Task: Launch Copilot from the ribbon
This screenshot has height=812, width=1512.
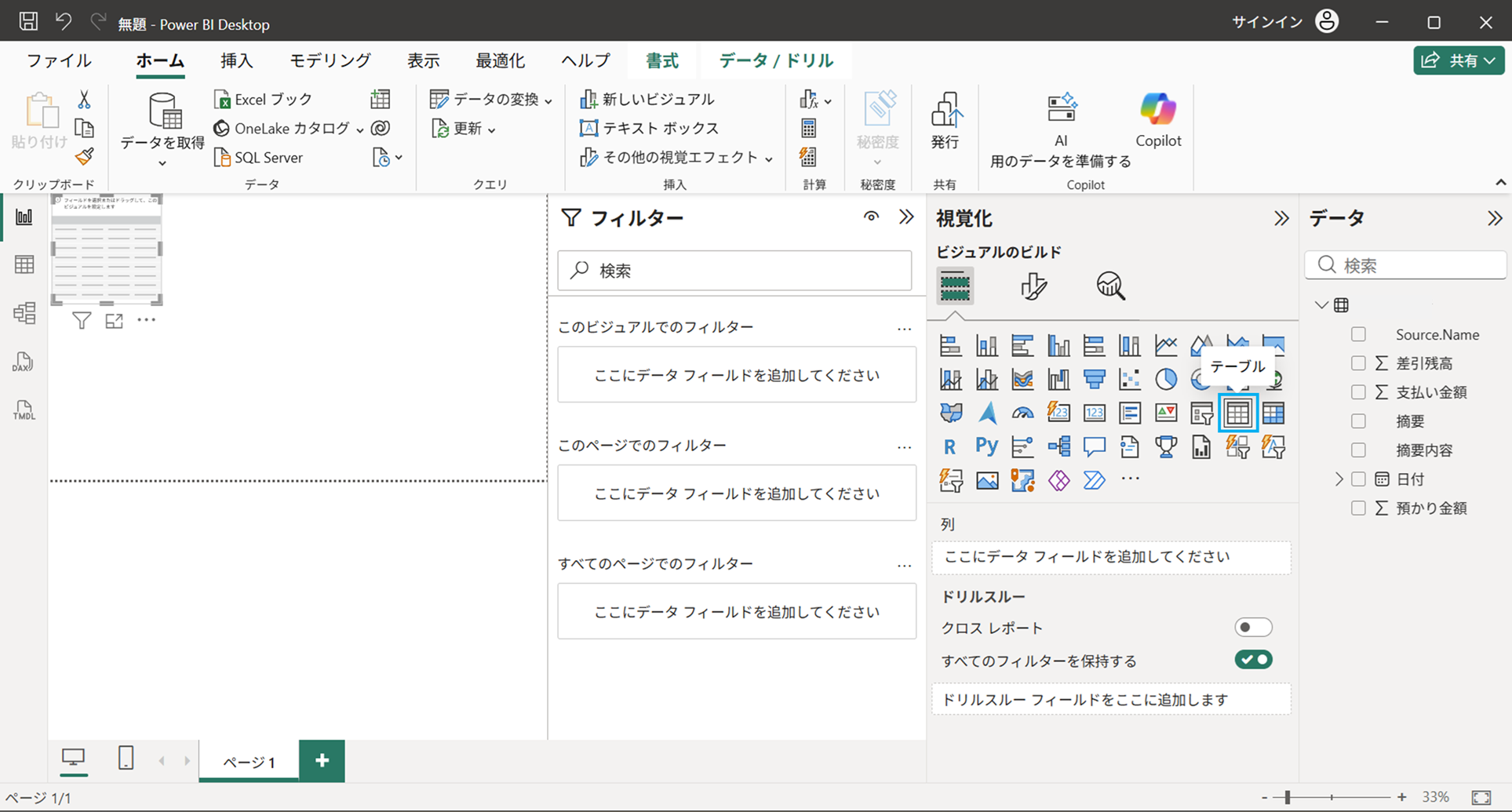Action: pos(1158,120)
